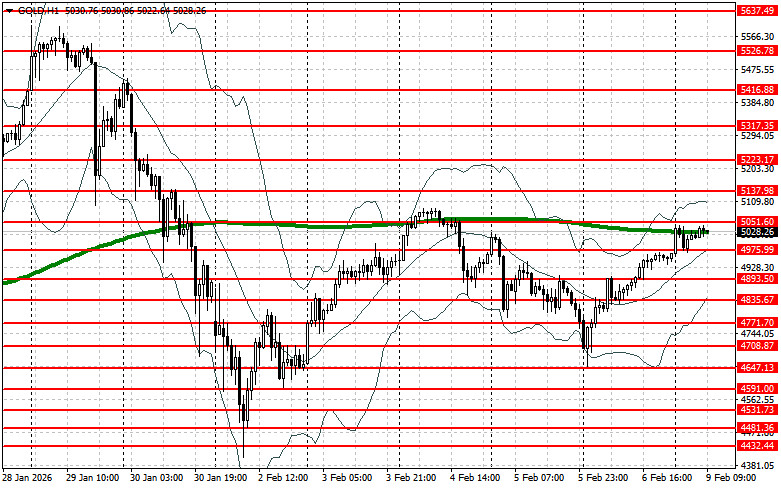
Task: Click the 3 Feb 21:00 time label
Action: pos(411,478)
